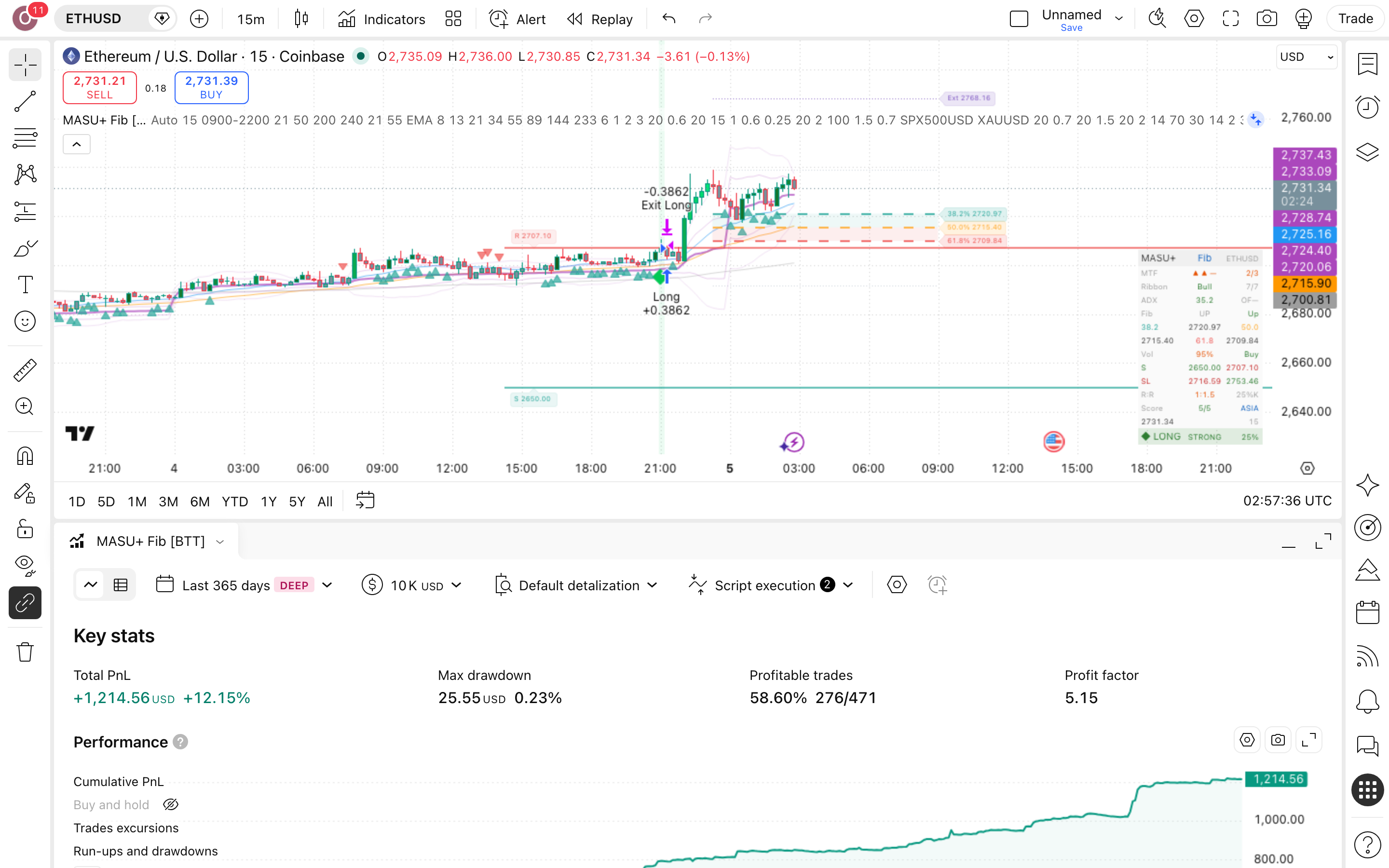Screen dimensions: 1389x868
Task: Open the Indicators dialog
Action: coord(381,19)
